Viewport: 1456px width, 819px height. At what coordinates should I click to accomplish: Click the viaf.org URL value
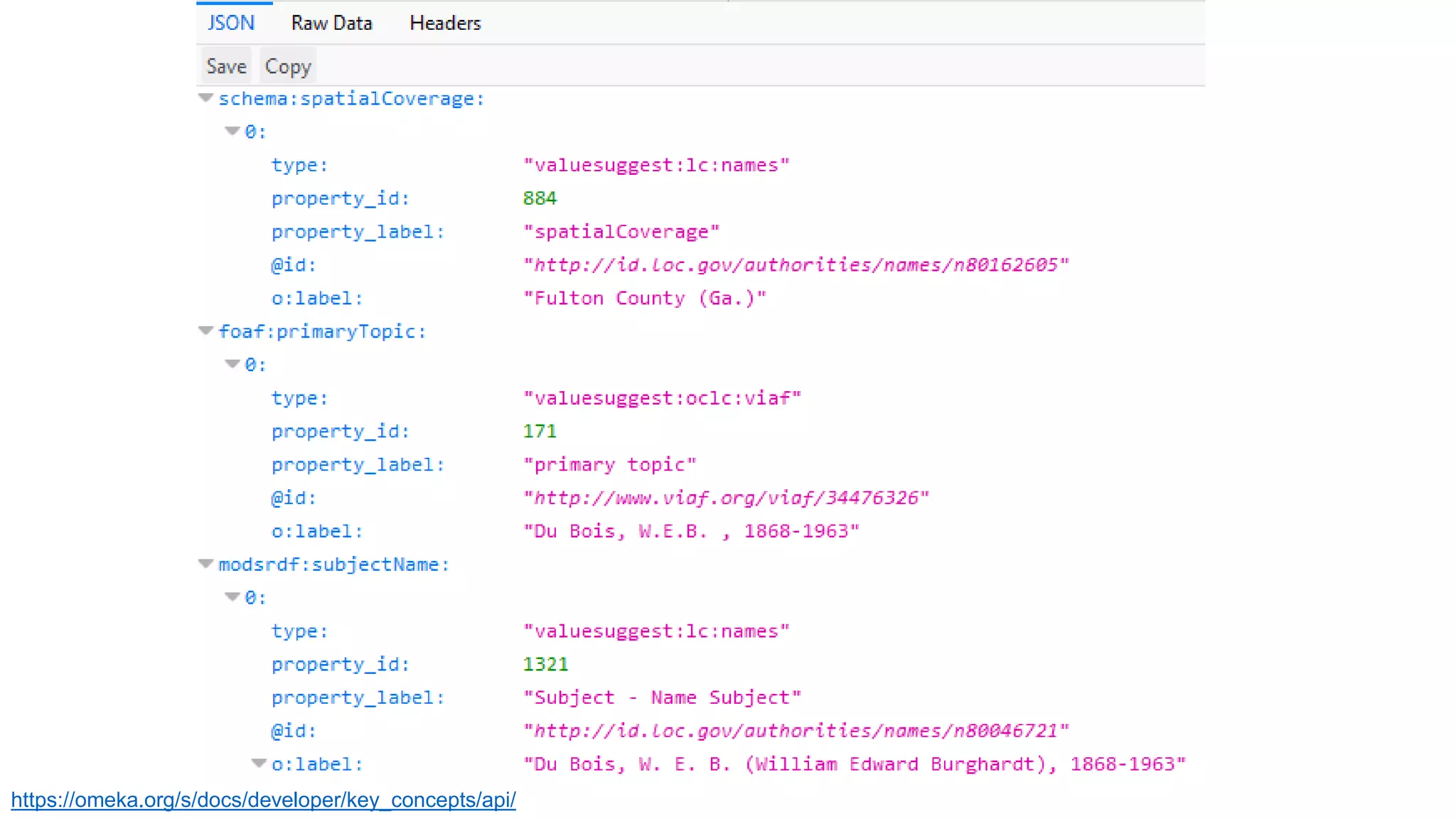(726, 498)
